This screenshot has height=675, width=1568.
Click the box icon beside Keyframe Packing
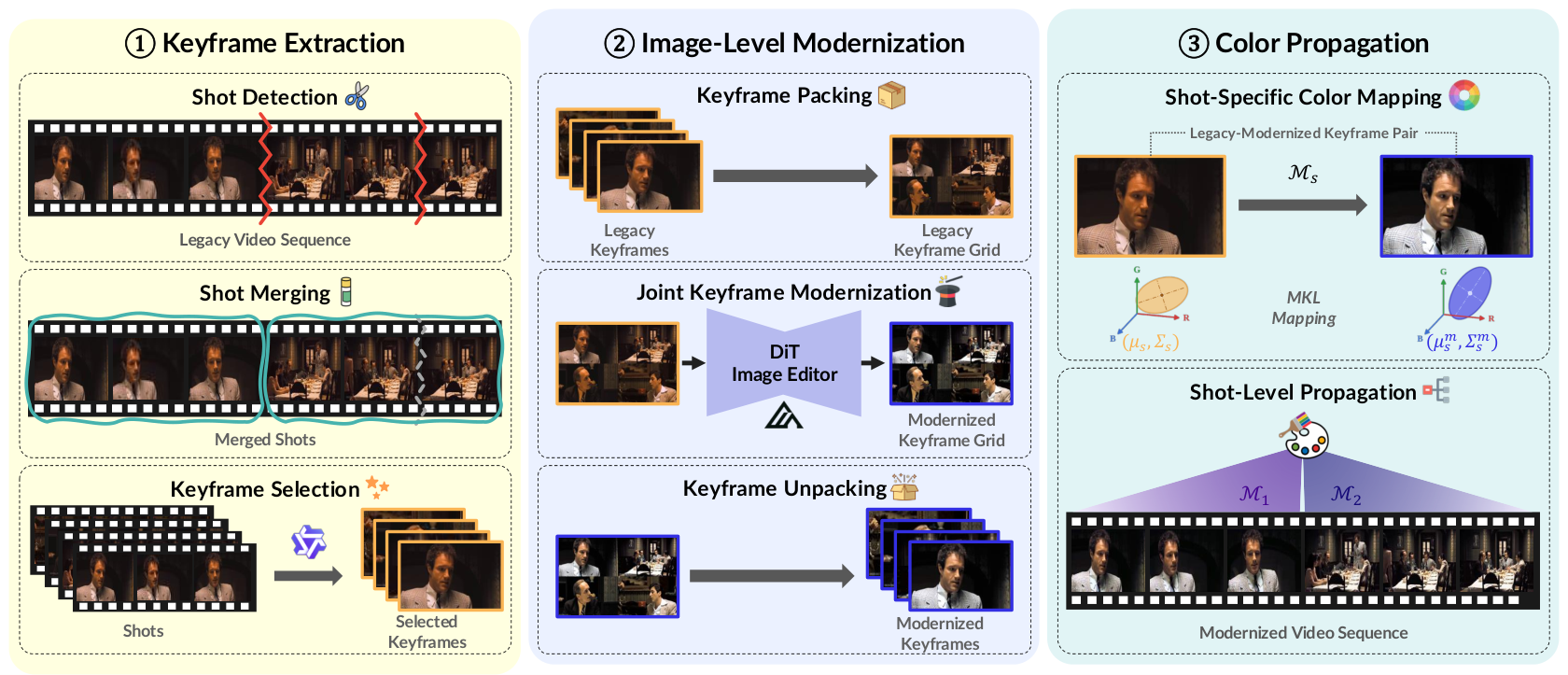[x=891, y=94]
